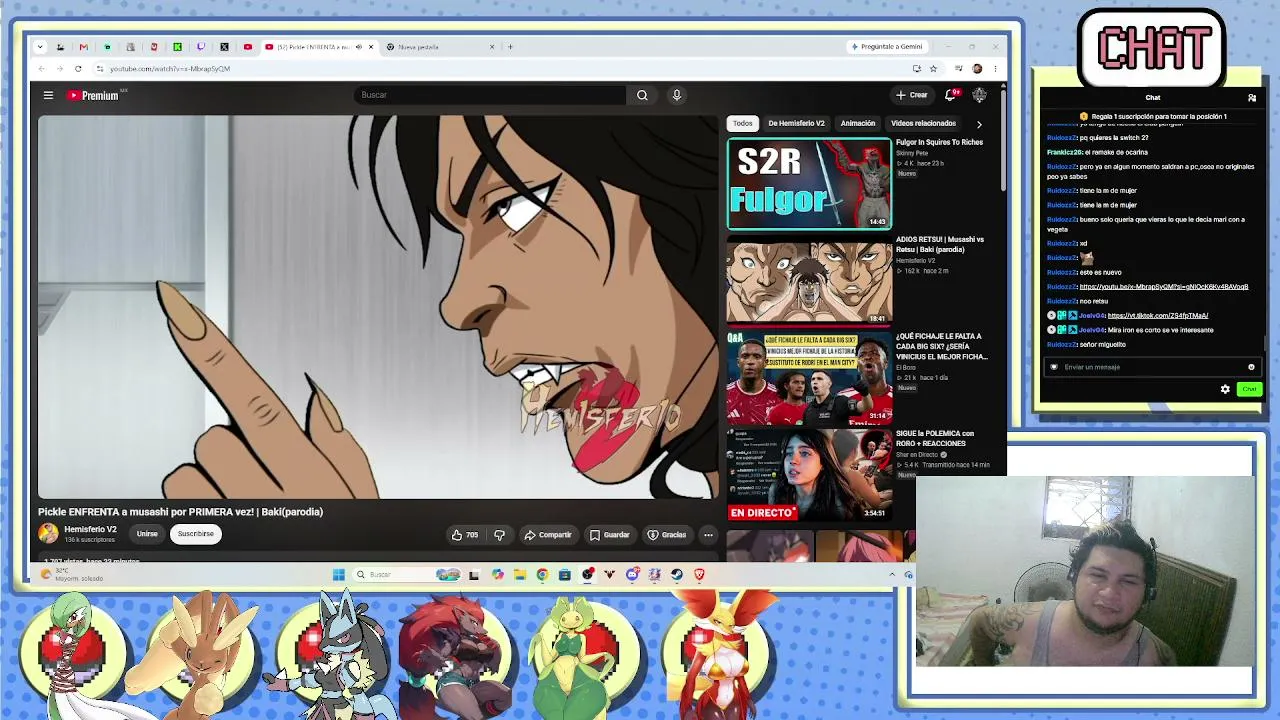Open Brave browser from the taskbar
The height and width of the screenshot is (720, 1280).
tap(699, 574)
